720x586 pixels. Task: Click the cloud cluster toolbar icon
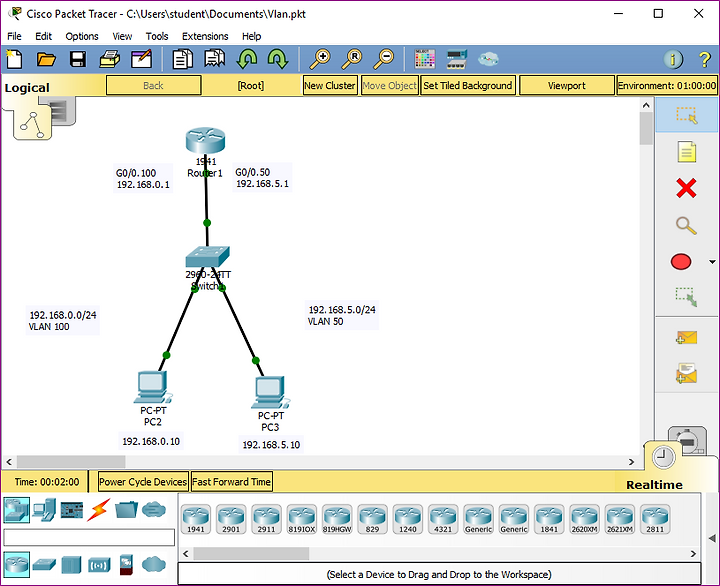(488, 59)
